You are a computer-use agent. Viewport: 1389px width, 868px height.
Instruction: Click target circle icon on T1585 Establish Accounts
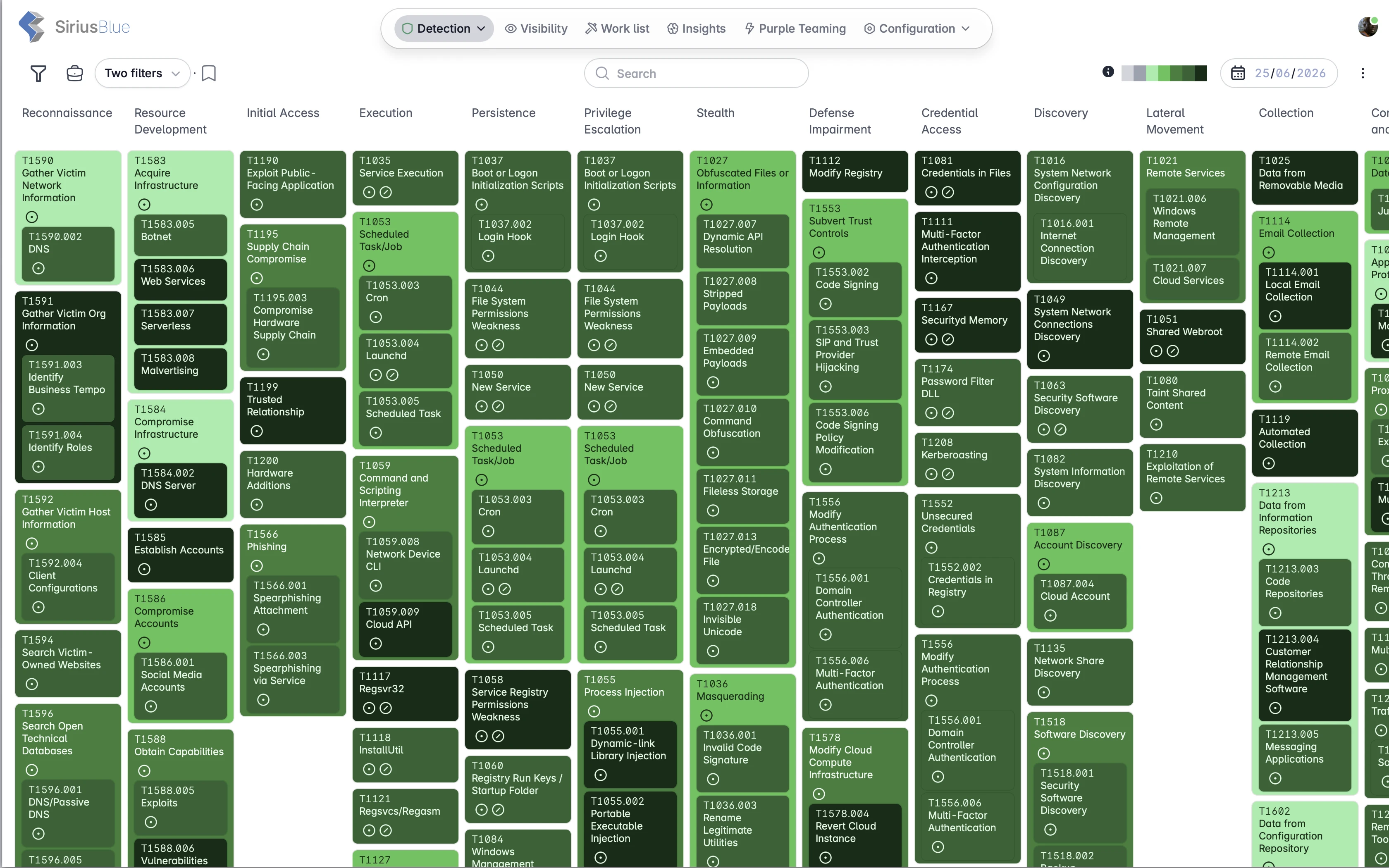[x=144, y=569]
